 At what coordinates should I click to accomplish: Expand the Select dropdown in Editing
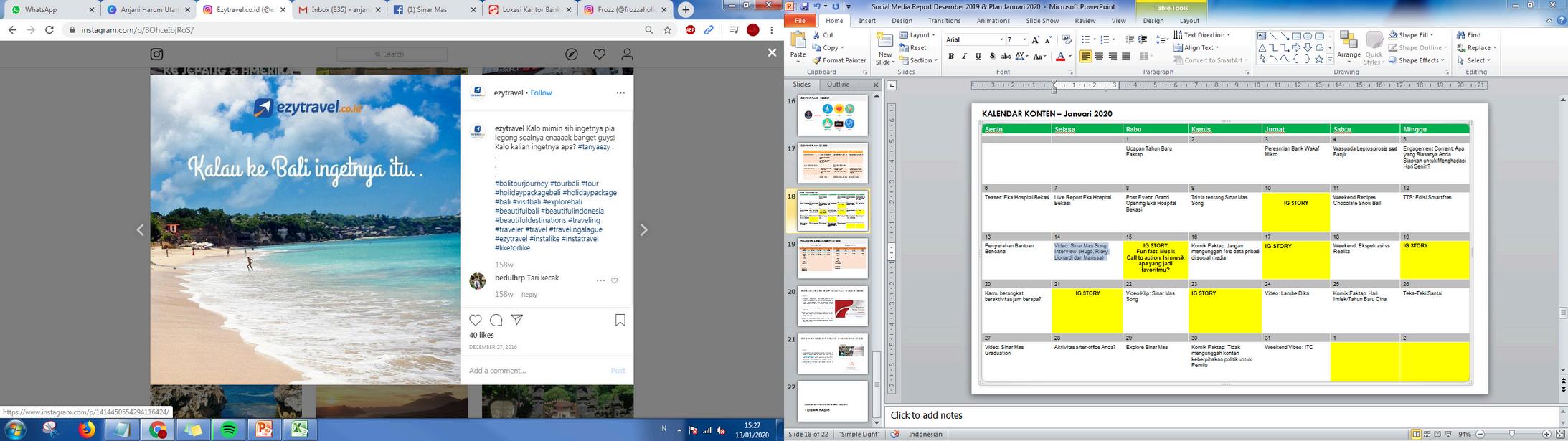click(x=1475, y=60)
